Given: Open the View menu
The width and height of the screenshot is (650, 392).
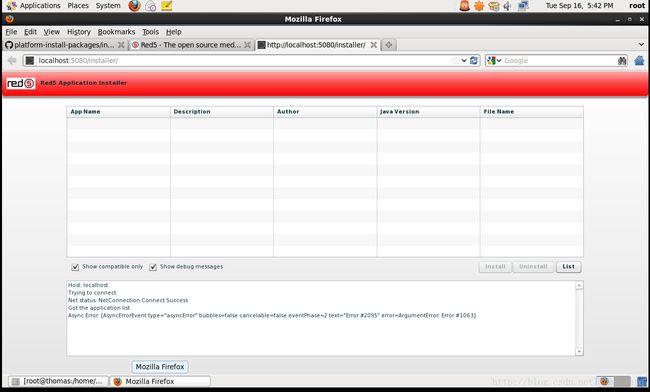Looking at the screenshot, I should (52, 32).
